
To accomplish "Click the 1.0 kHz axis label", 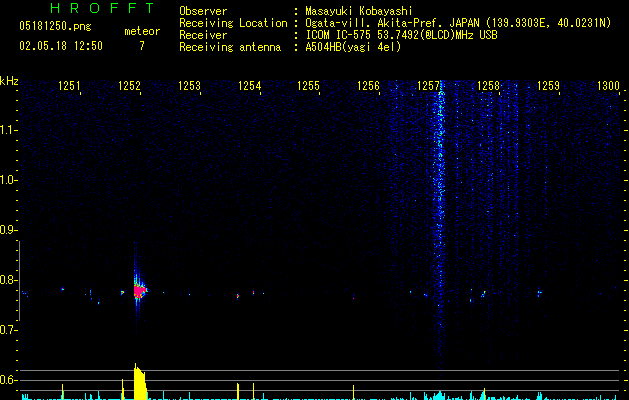I will (x=8, y=180).
